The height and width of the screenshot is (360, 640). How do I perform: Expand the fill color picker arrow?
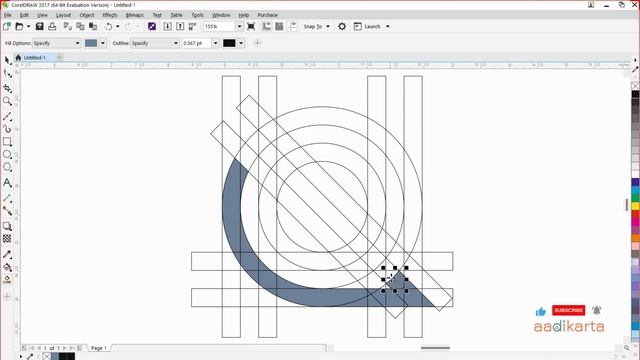click(103, 43)
